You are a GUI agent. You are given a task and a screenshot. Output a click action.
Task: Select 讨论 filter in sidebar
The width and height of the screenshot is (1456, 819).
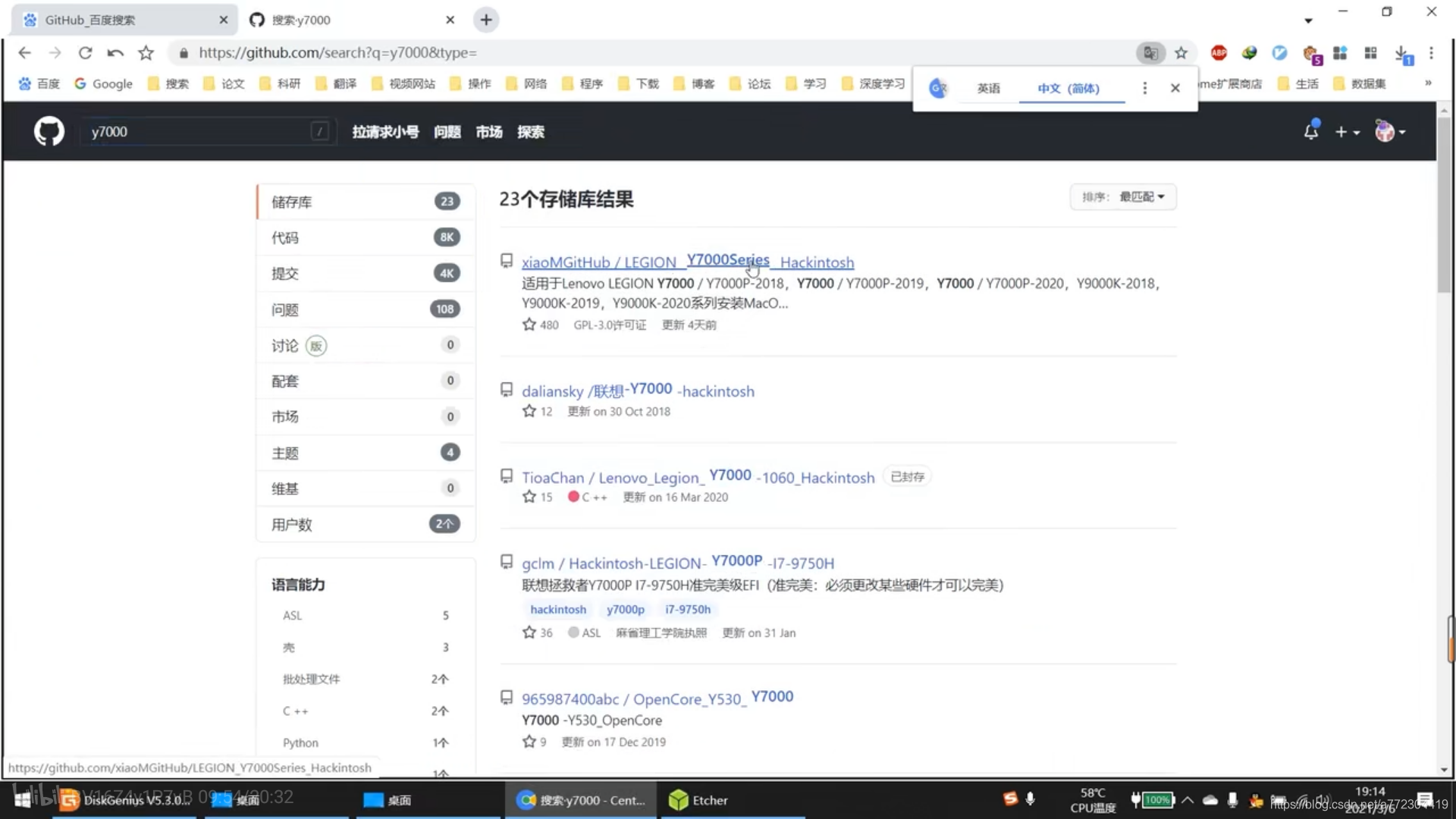coord(366,345)
